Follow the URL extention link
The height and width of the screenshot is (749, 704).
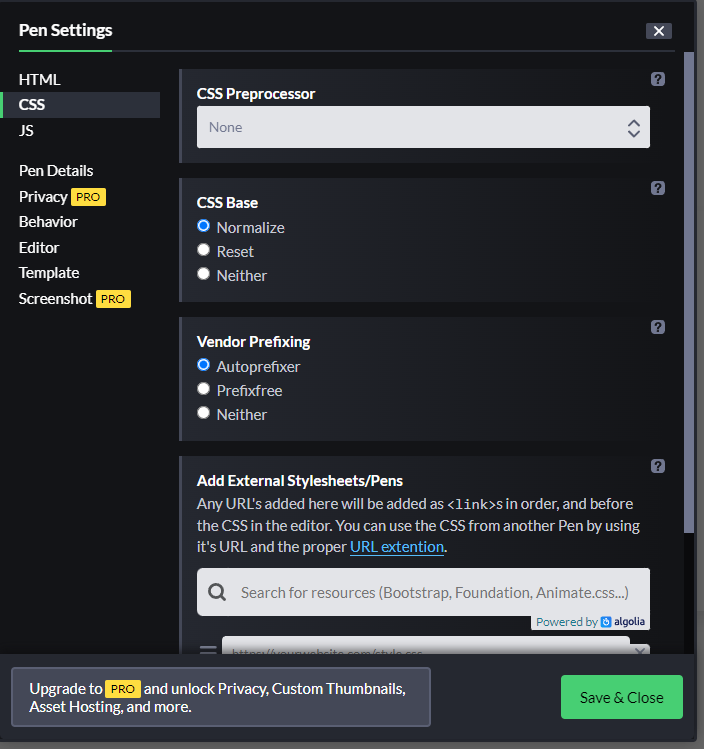[397, 547]
